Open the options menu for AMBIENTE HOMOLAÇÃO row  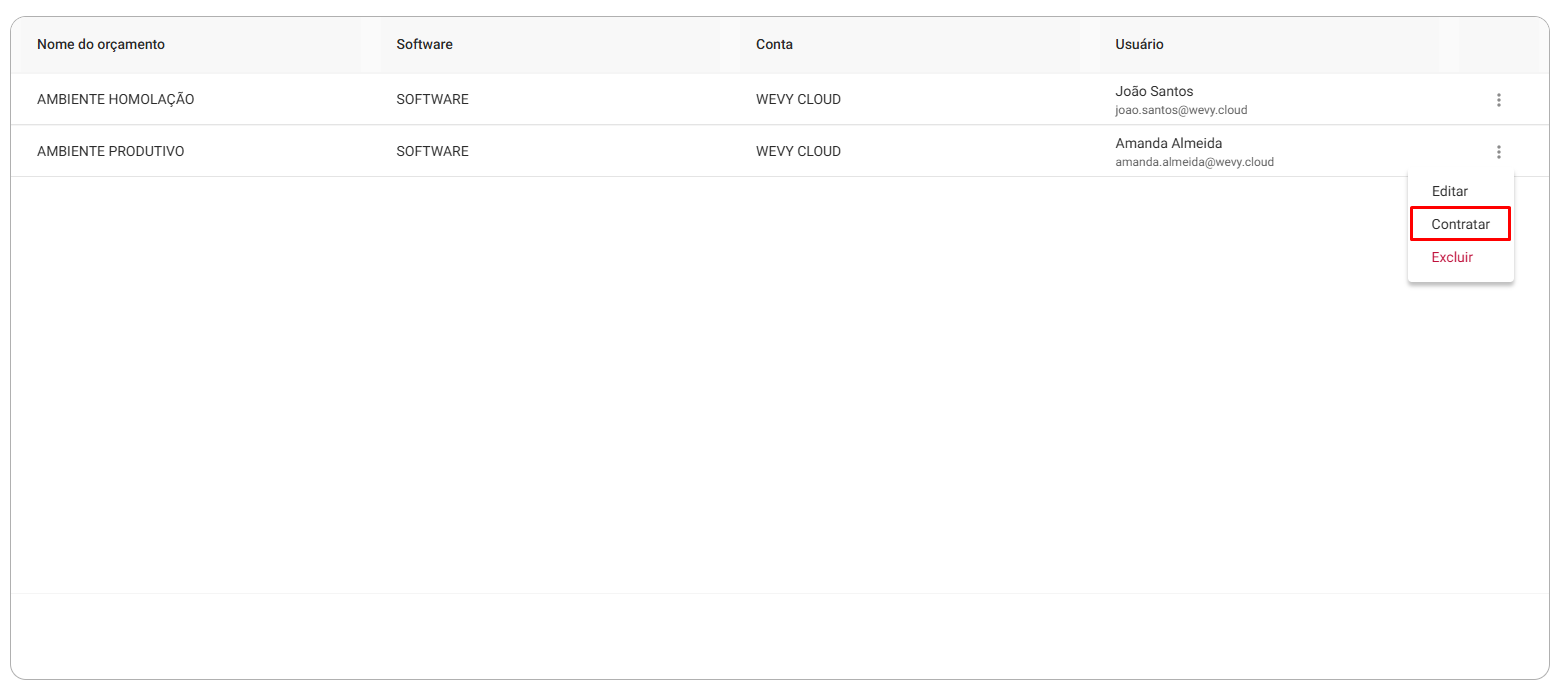click(x=1498, y=100)
